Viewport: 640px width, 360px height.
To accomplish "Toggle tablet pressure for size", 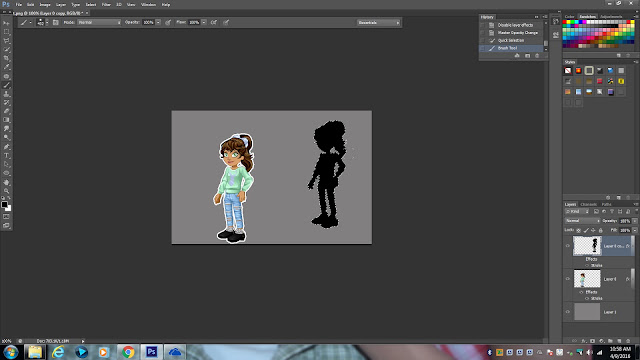I will click(226, 22).
